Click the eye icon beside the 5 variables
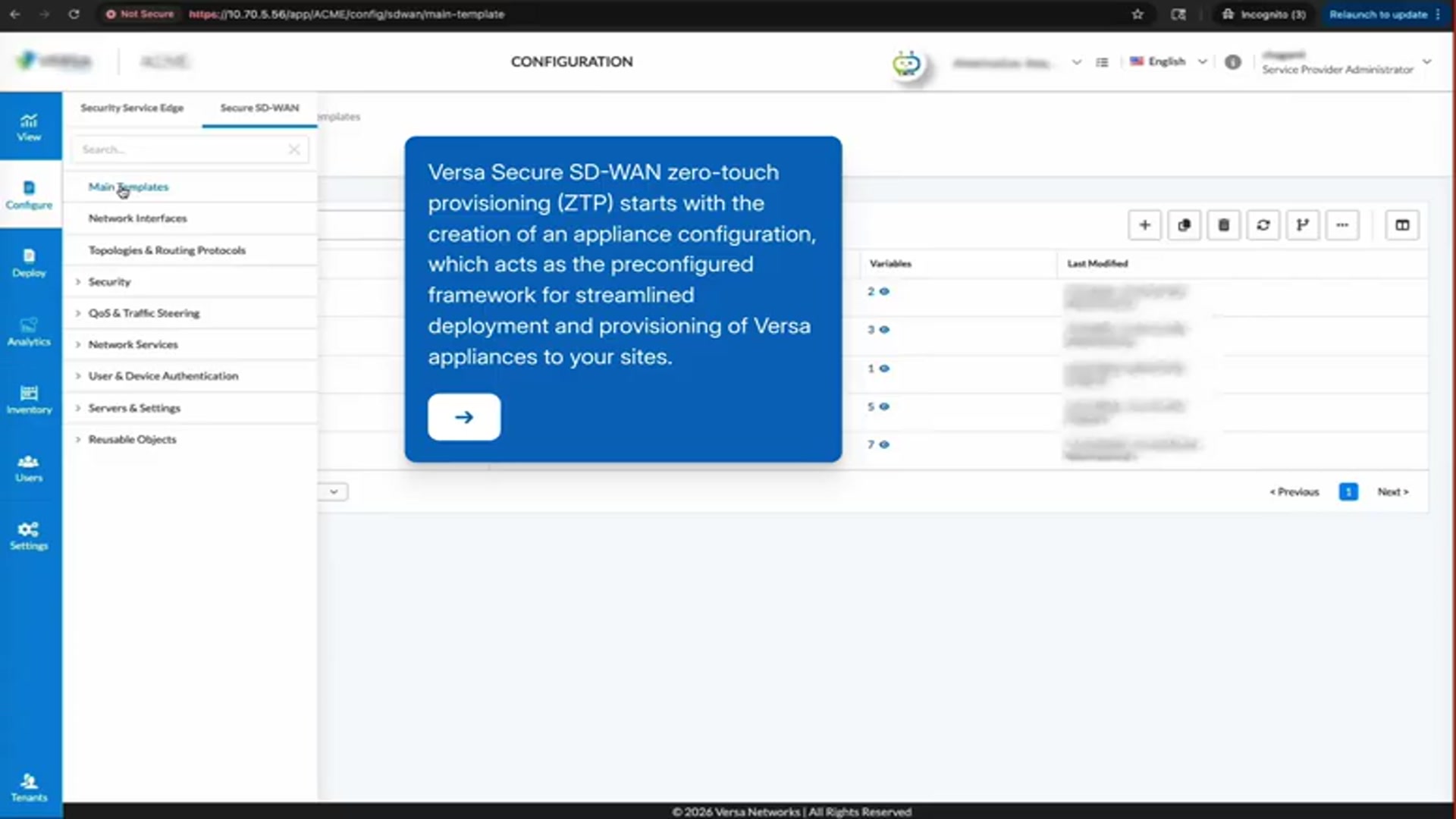 point(886,407)
